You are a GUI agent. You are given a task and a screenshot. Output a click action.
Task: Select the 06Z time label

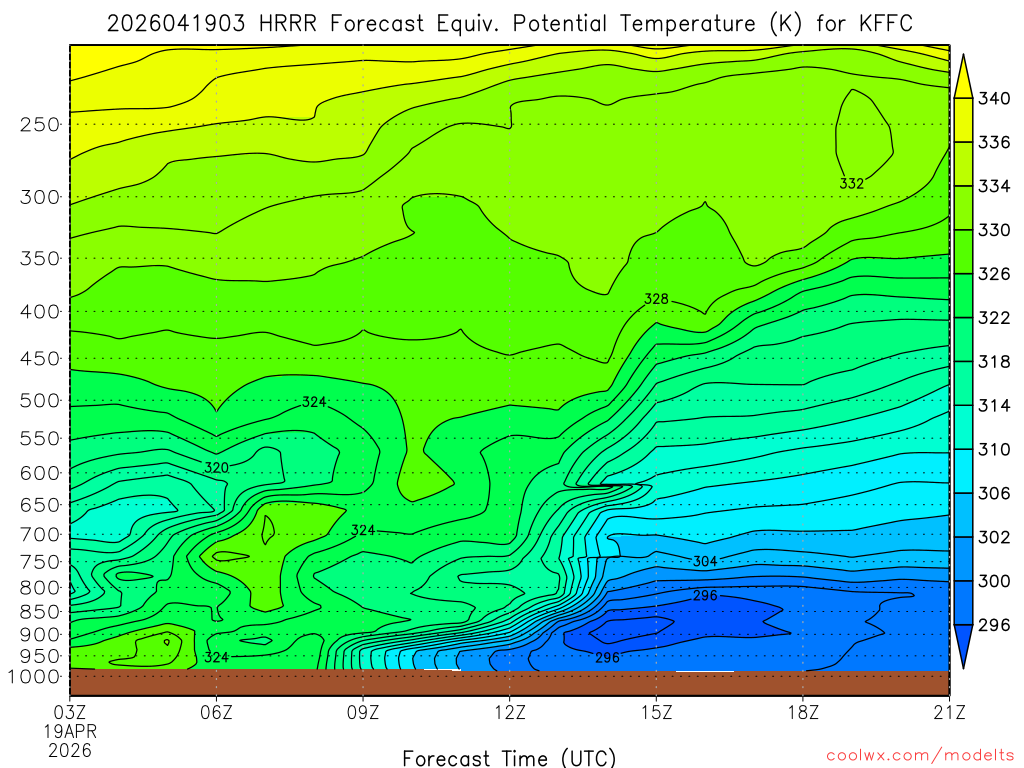[216, 712]
